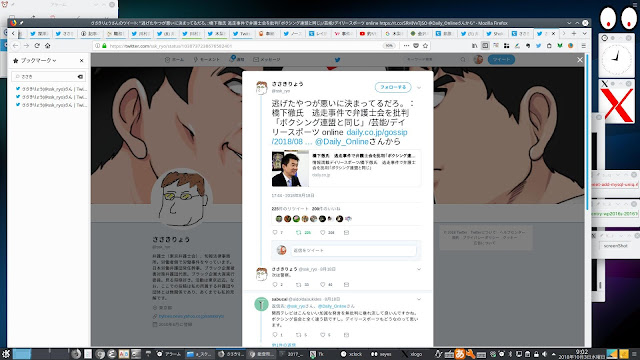This screenshot has height=360, width=640.
Task: Switch to the 'Twit' tab
Action: coord(242,33)
